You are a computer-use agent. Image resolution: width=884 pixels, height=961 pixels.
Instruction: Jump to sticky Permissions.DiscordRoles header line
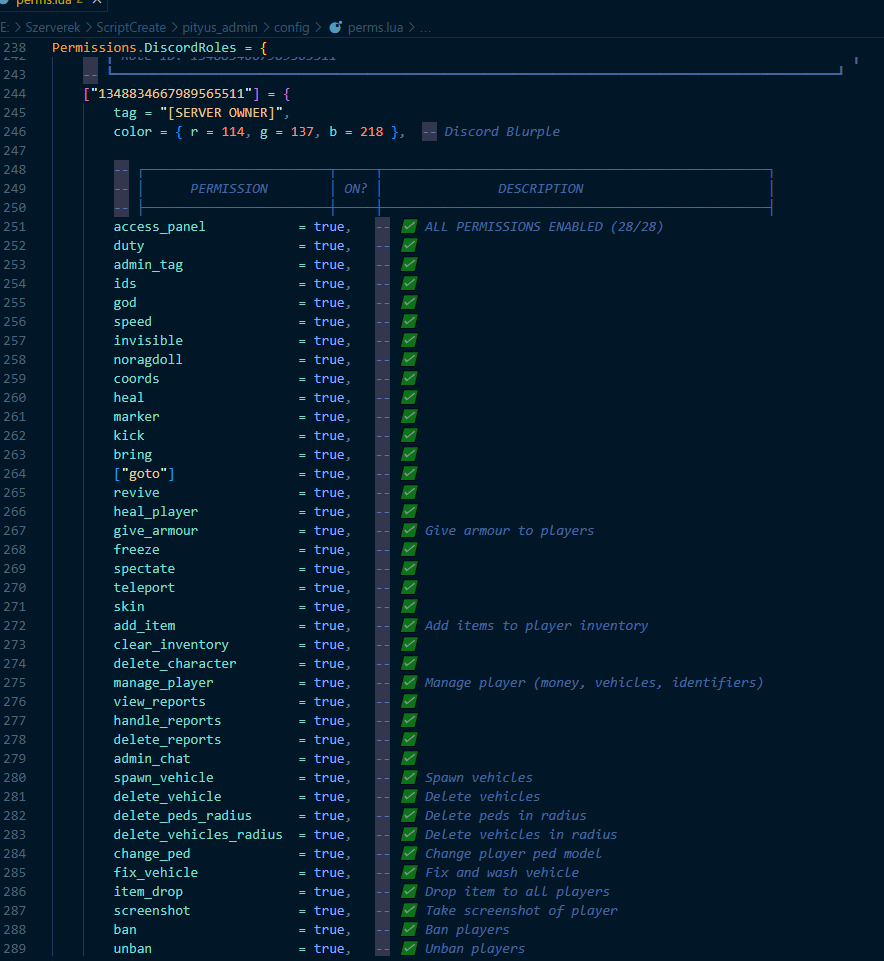[x=160, y=48]
